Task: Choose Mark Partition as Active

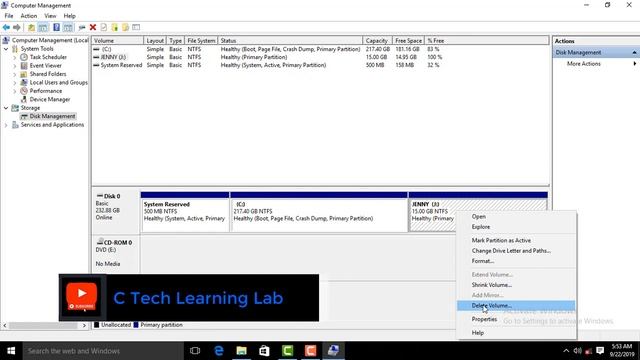Action: click(x=516, y=240)
